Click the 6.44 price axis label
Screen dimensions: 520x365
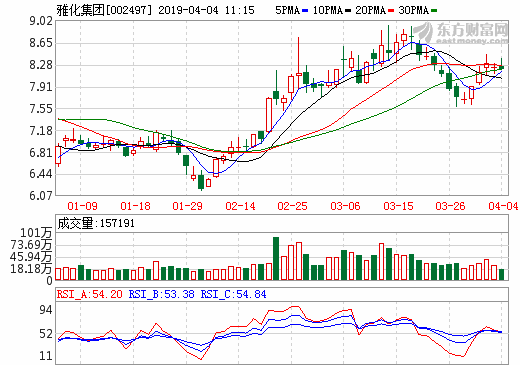[x=41, y=174]
